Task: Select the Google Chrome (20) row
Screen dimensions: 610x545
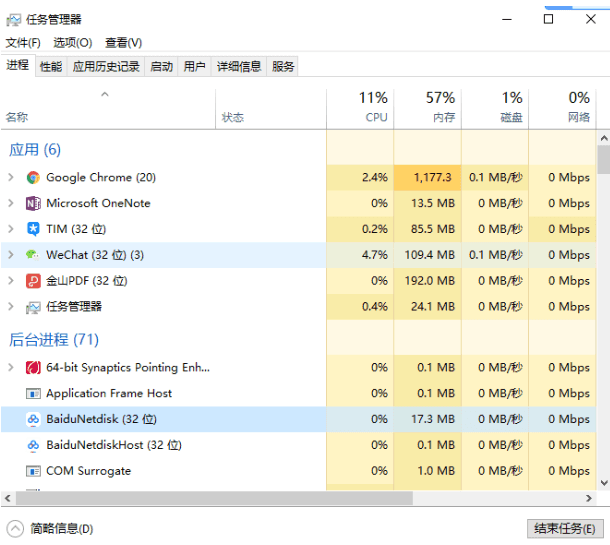Action: tap(298, 177)
